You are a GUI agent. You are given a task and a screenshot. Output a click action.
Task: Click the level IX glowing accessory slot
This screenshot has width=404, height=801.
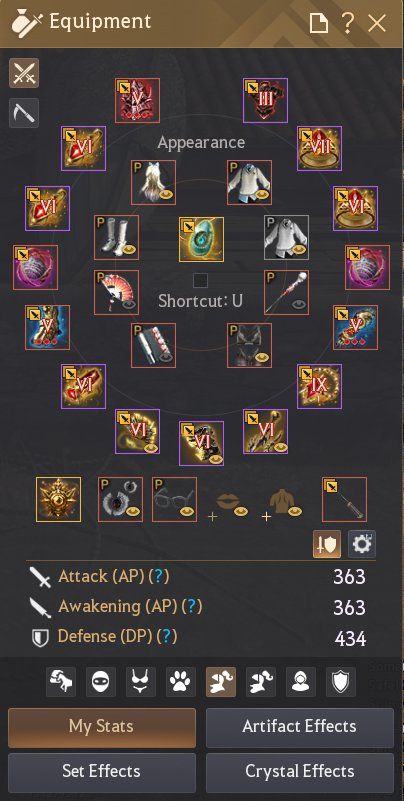[319, 387]
